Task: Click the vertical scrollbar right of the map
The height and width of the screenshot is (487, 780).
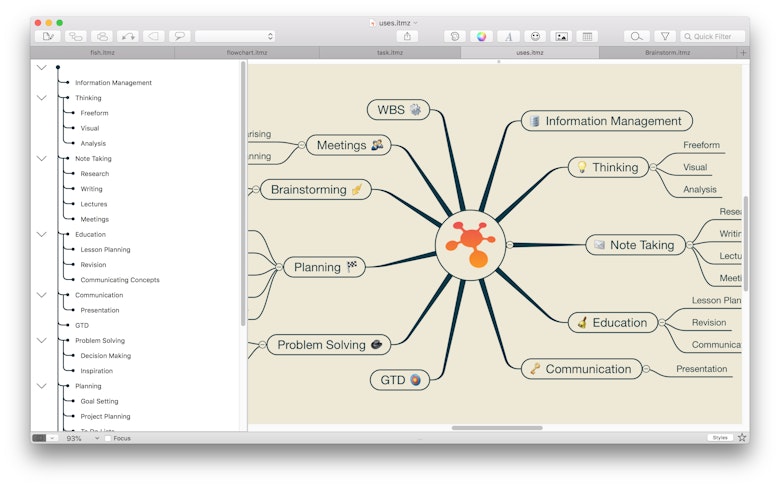Action: tap(746, 244)
